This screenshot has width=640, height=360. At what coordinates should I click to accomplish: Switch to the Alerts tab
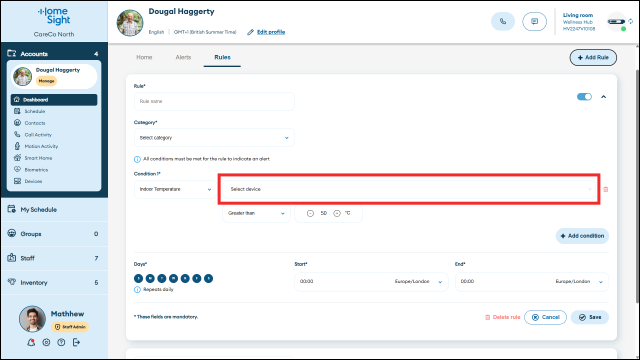click(183, 57)
